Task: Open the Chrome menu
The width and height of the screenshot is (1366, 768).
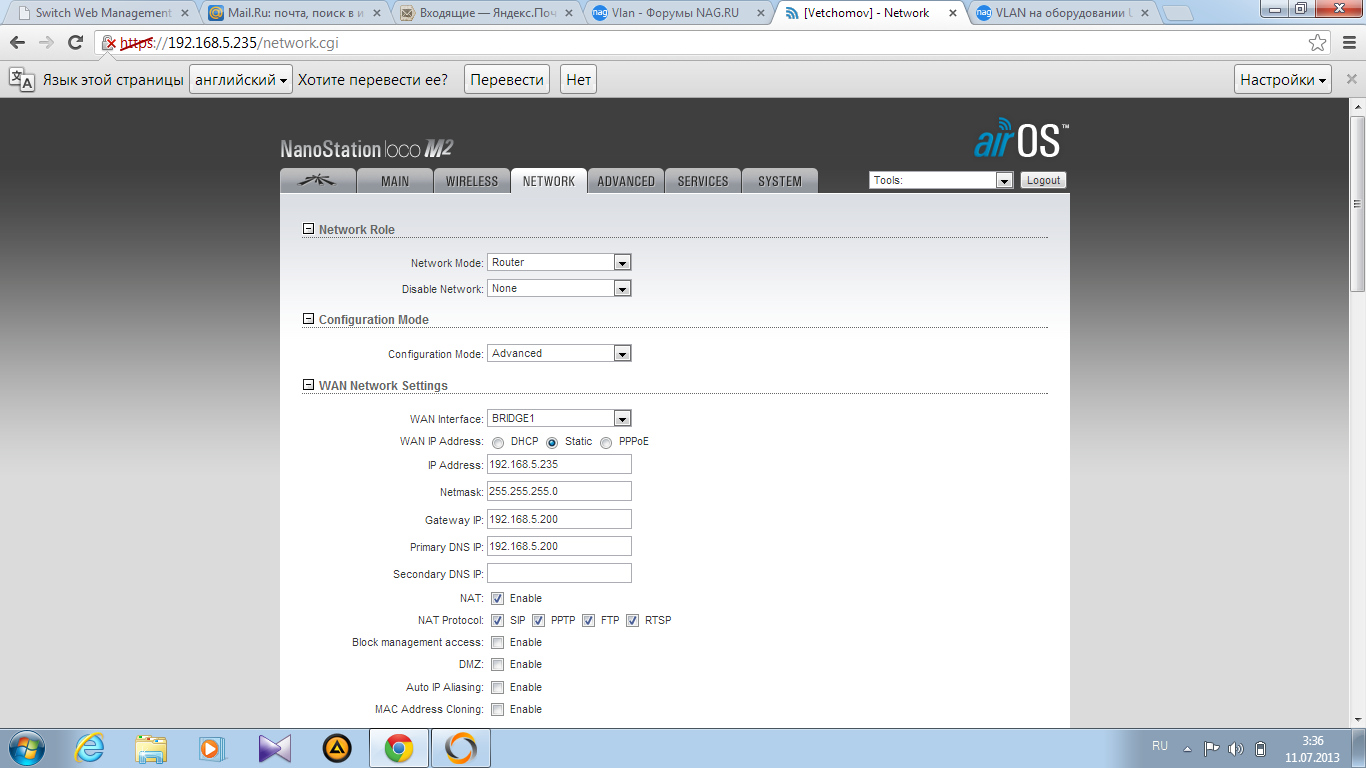Action: [1348, 43]
